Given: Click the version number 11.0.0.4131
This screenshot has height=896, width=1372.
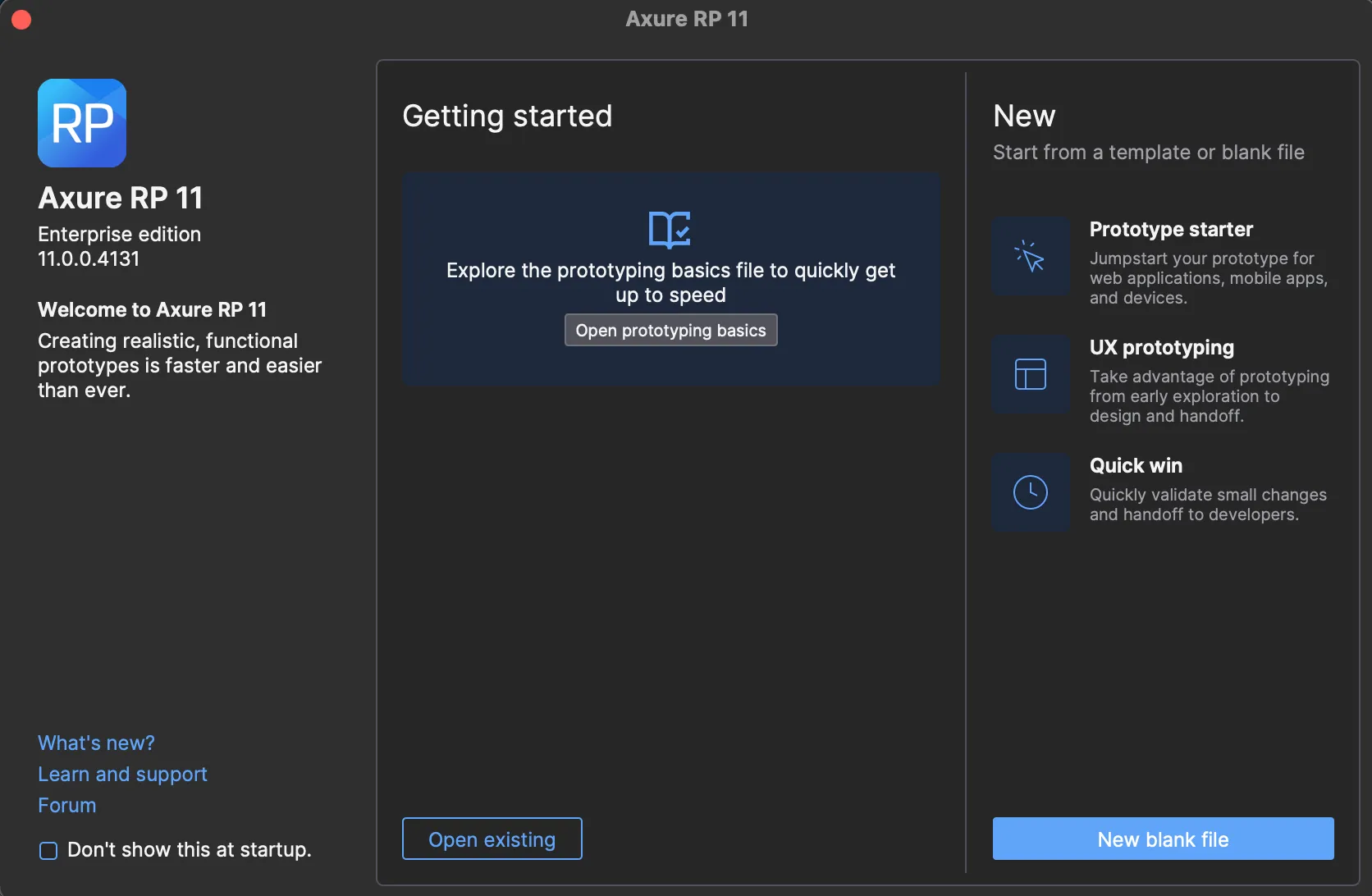Looking at the screenshot, I should [89, 258].
